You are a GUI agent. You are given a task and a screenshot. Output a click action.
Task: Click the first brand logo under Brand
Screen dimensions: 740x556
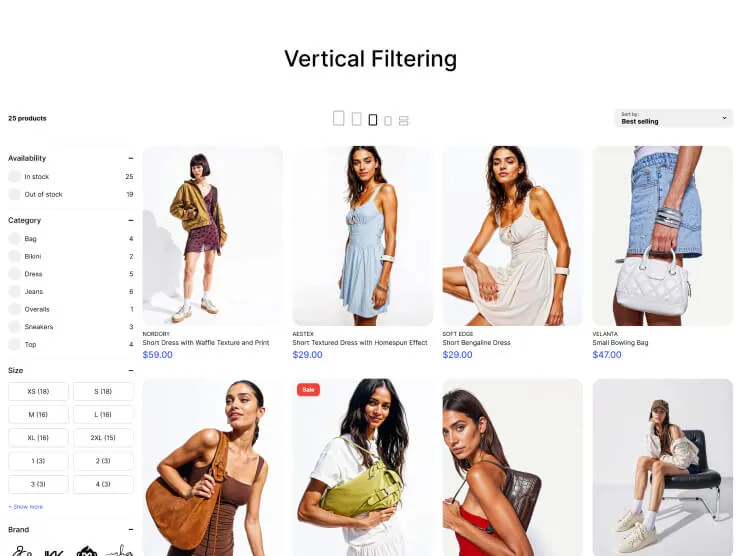tap(22, 550)
